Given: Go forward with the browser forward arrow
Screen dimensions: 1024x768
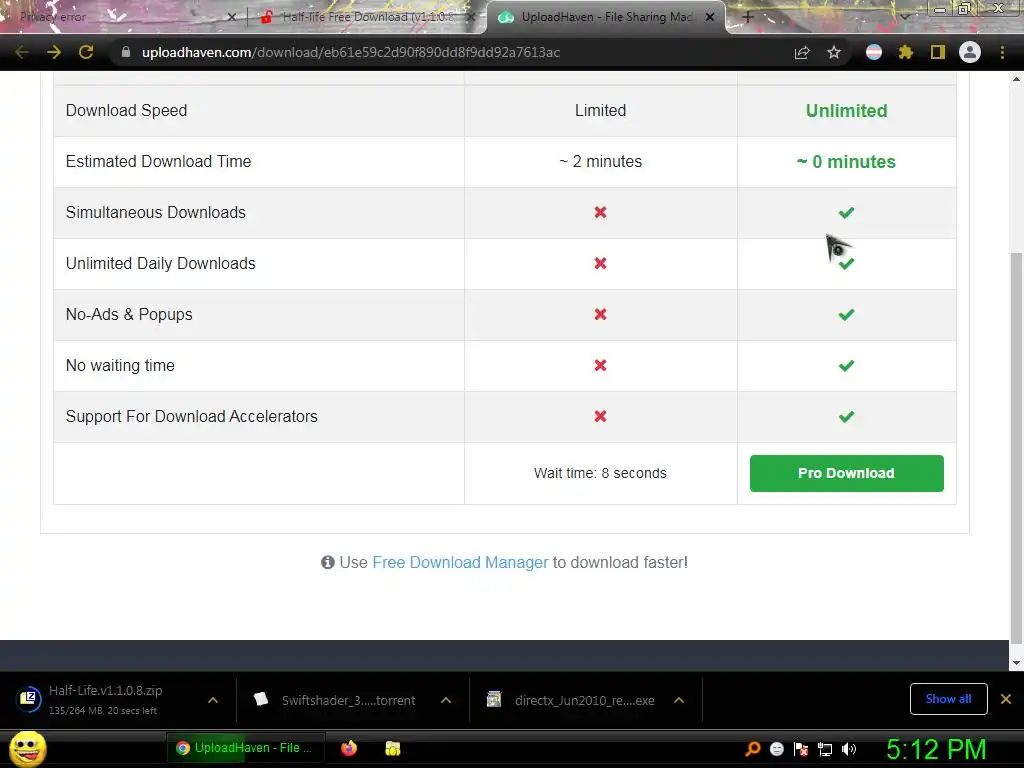Looking at the screenshot, I should tap(54, 52).
